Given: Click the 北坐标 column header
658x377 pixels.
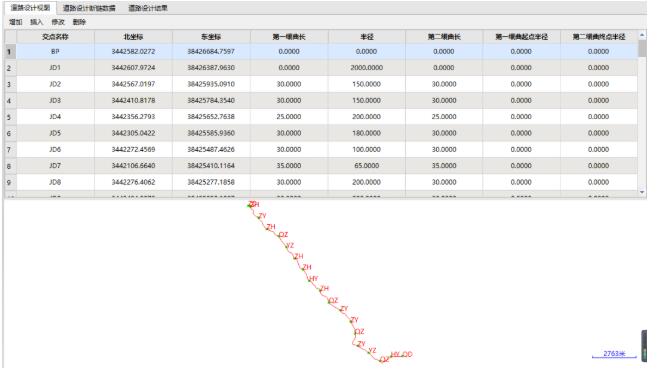Looking at the screenshot, I should (x=133, y=37).
